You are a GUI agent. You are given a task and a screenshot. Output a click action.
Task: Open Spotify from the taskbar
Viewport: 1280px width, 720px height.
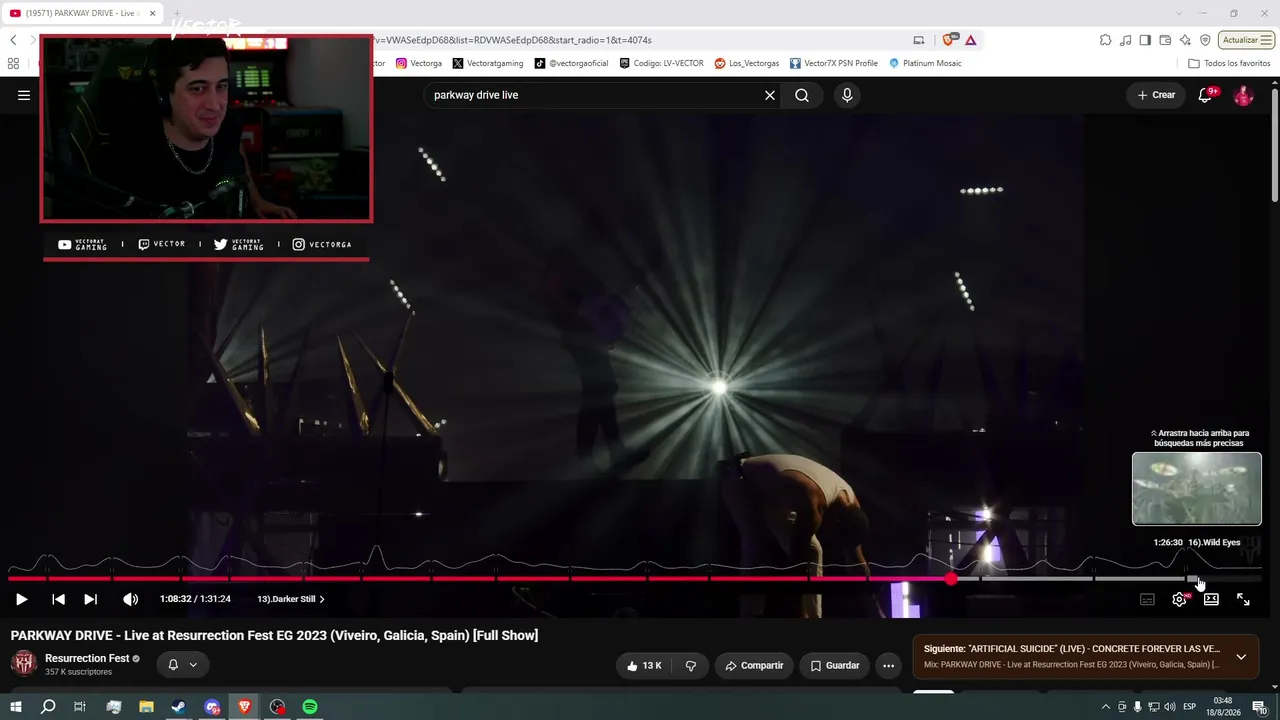310,707
